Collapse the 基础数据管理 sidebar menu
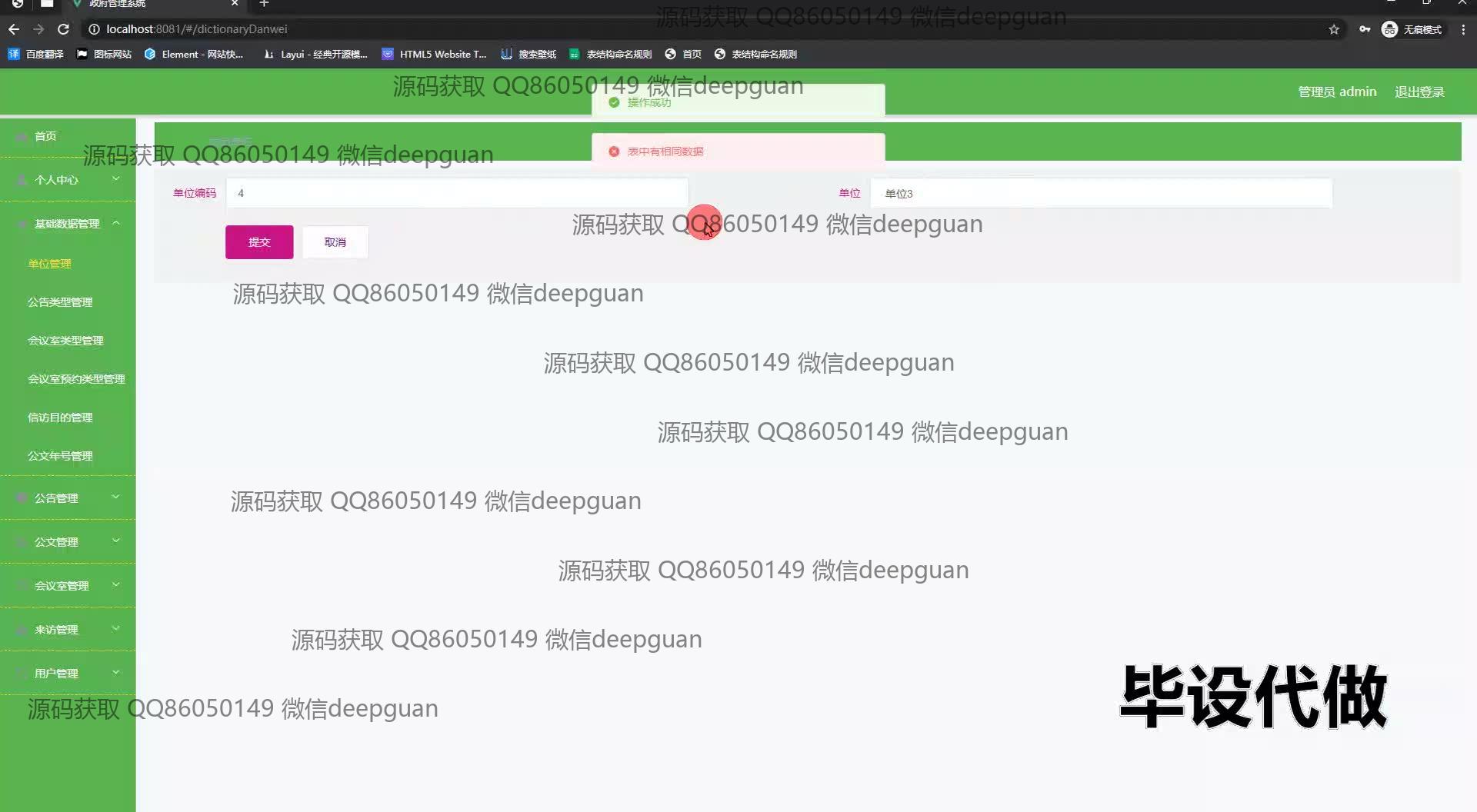Screen dimensions: 1477x812 click(x=68, y=224)
